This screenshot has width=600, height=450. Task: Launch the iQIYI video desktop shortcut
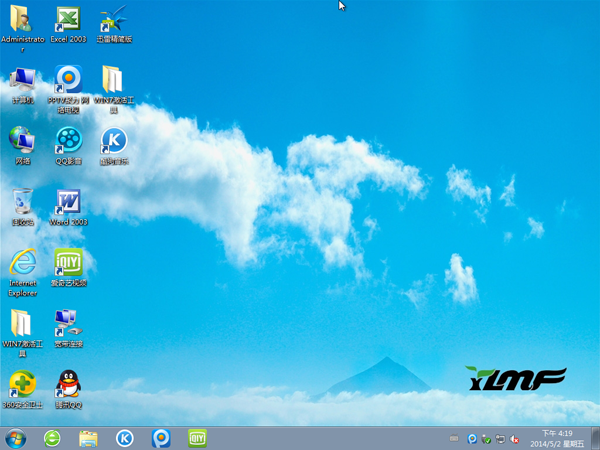click(x=68, y=262)
